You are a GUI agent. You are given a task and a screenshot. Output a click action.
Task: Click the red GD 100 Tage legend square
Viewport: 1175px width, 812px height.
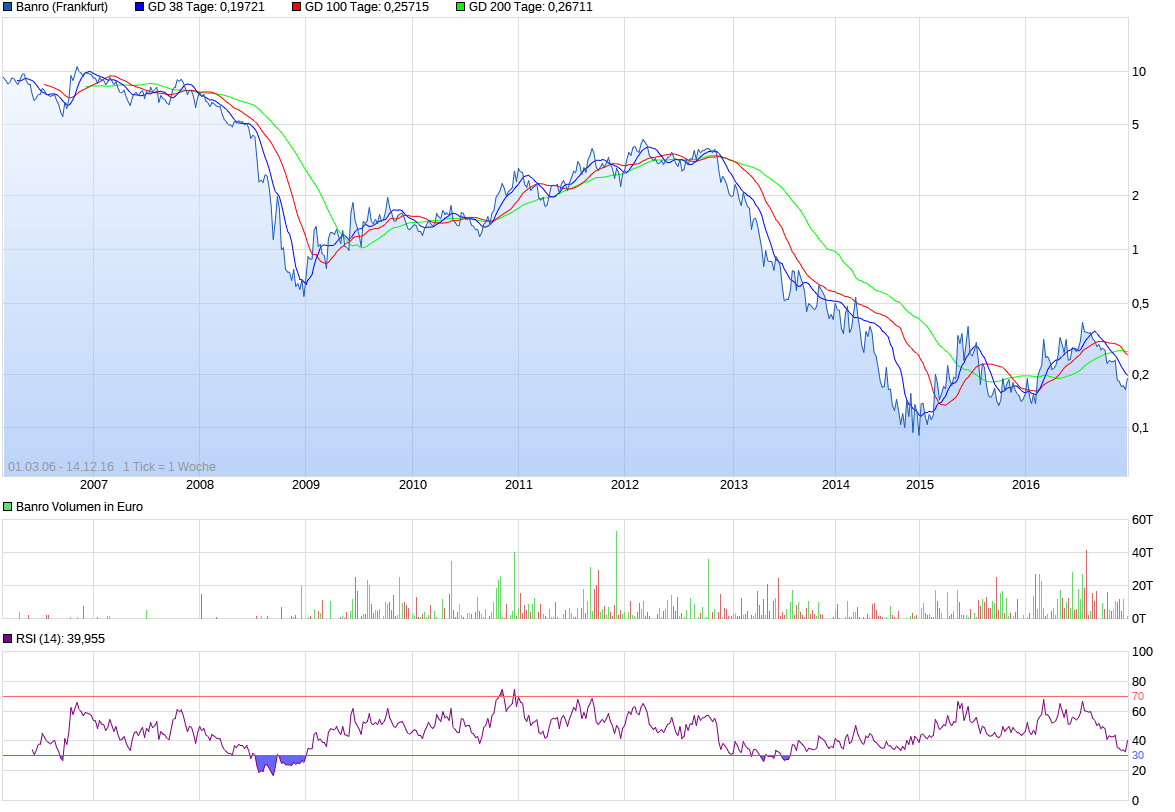tap(296, 7)
